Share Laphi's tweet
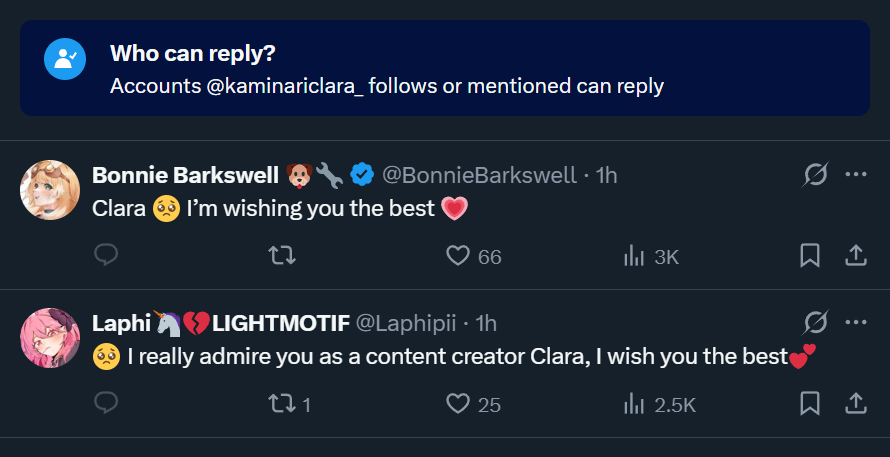Image resolution: width=890 pixels, height=457 pixels. coord(856,404)
